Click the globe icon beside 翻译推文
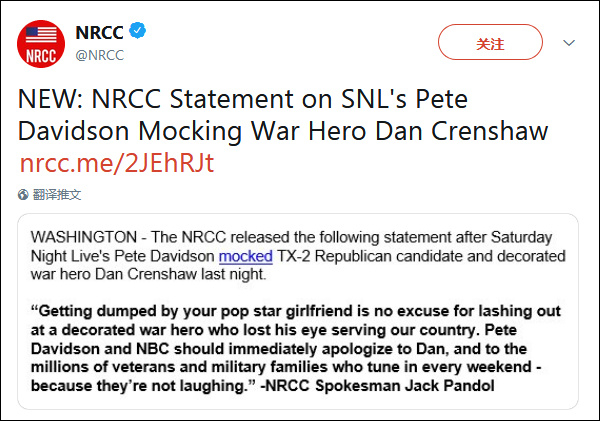The width and height of the screenshot is (600, 421). (x=24, y=194)
